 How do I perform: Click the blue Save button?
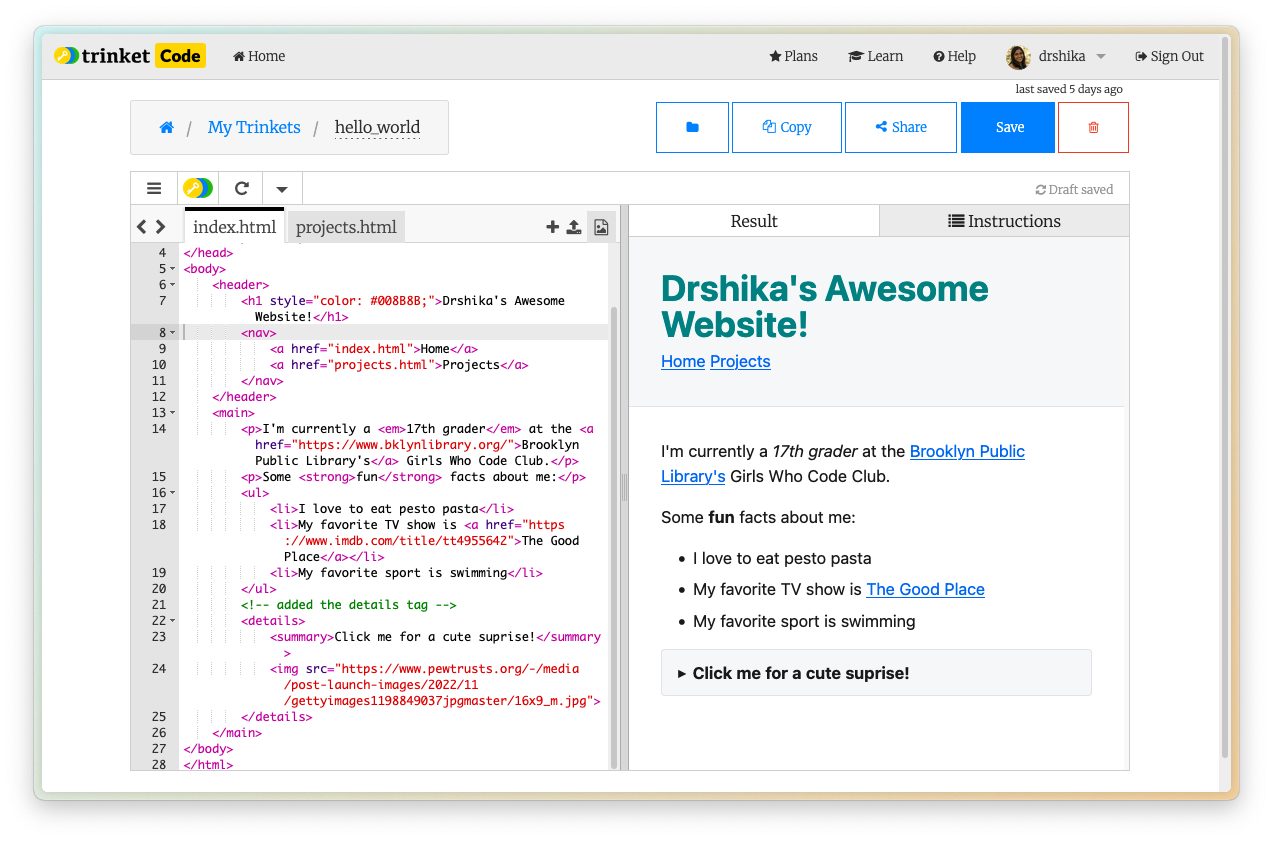(x=1008, y=127)
